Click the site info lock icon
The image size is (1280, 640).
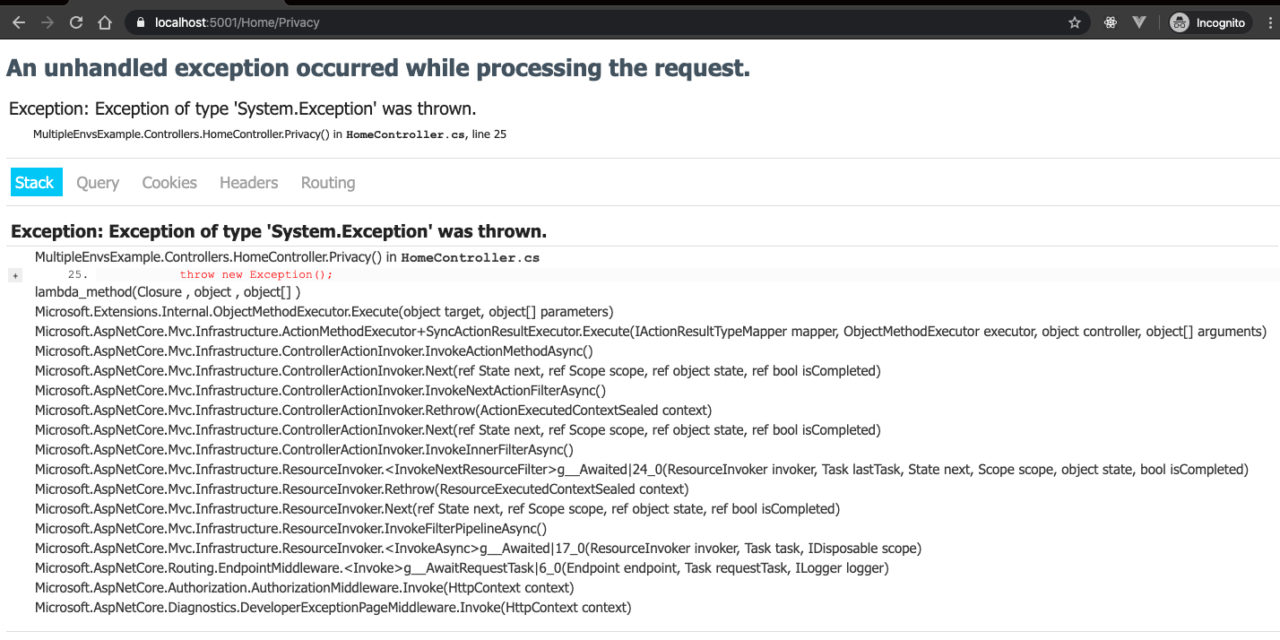tap(139, 22)
